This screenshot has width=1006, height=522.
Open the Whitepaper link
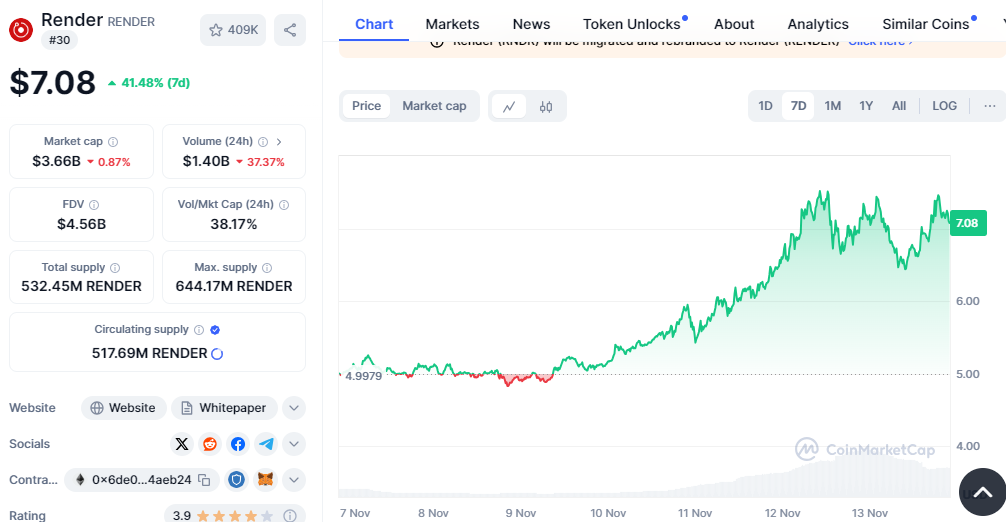pos(223,408)
